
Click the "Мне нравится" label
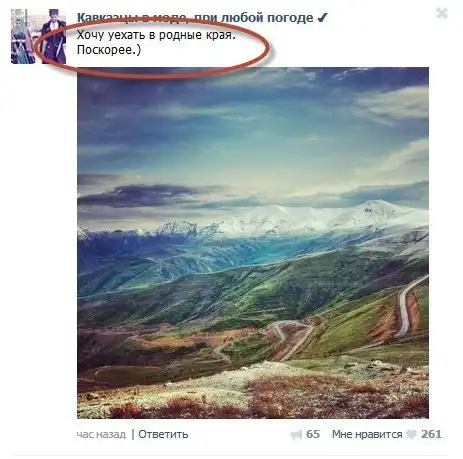(x=367, y=434)
